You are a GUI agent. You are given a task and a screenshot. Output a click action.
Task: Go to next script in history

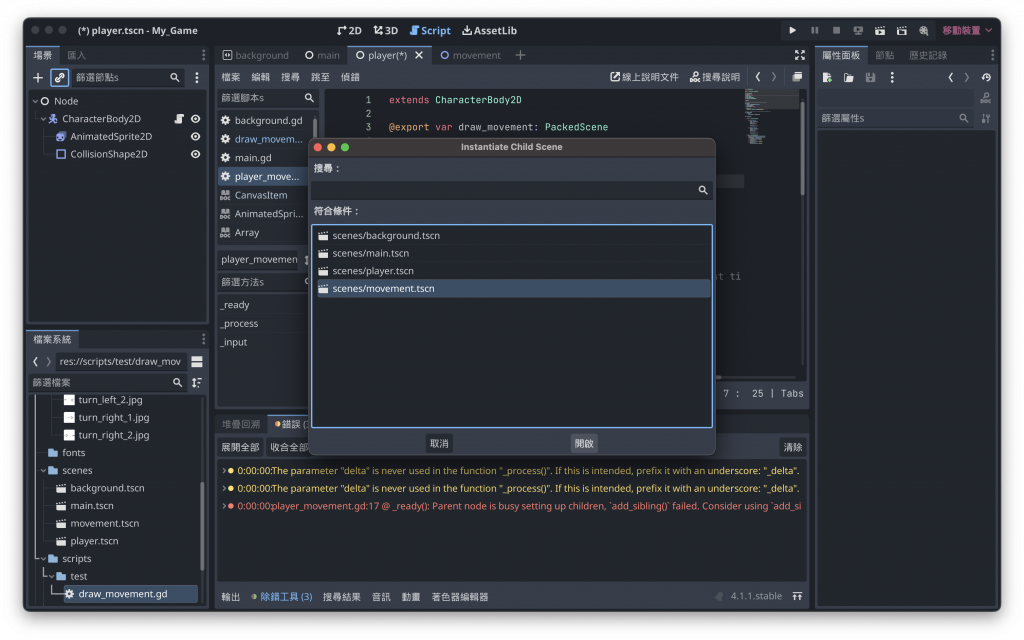coord(774,77)
